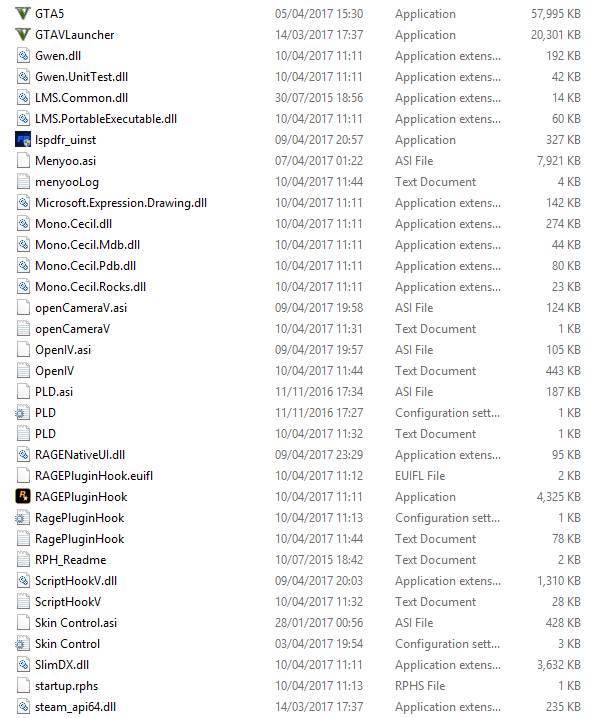Click the date 09/04/2017 20:57
Viewport: 612px width, 718px height.
click(x=319, y=140)
